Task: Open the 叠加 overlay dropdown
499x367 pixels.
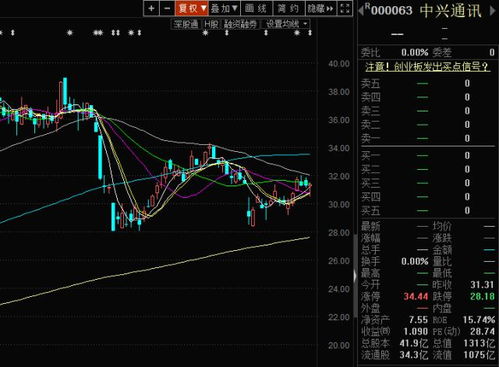Action: pos(224,8)
